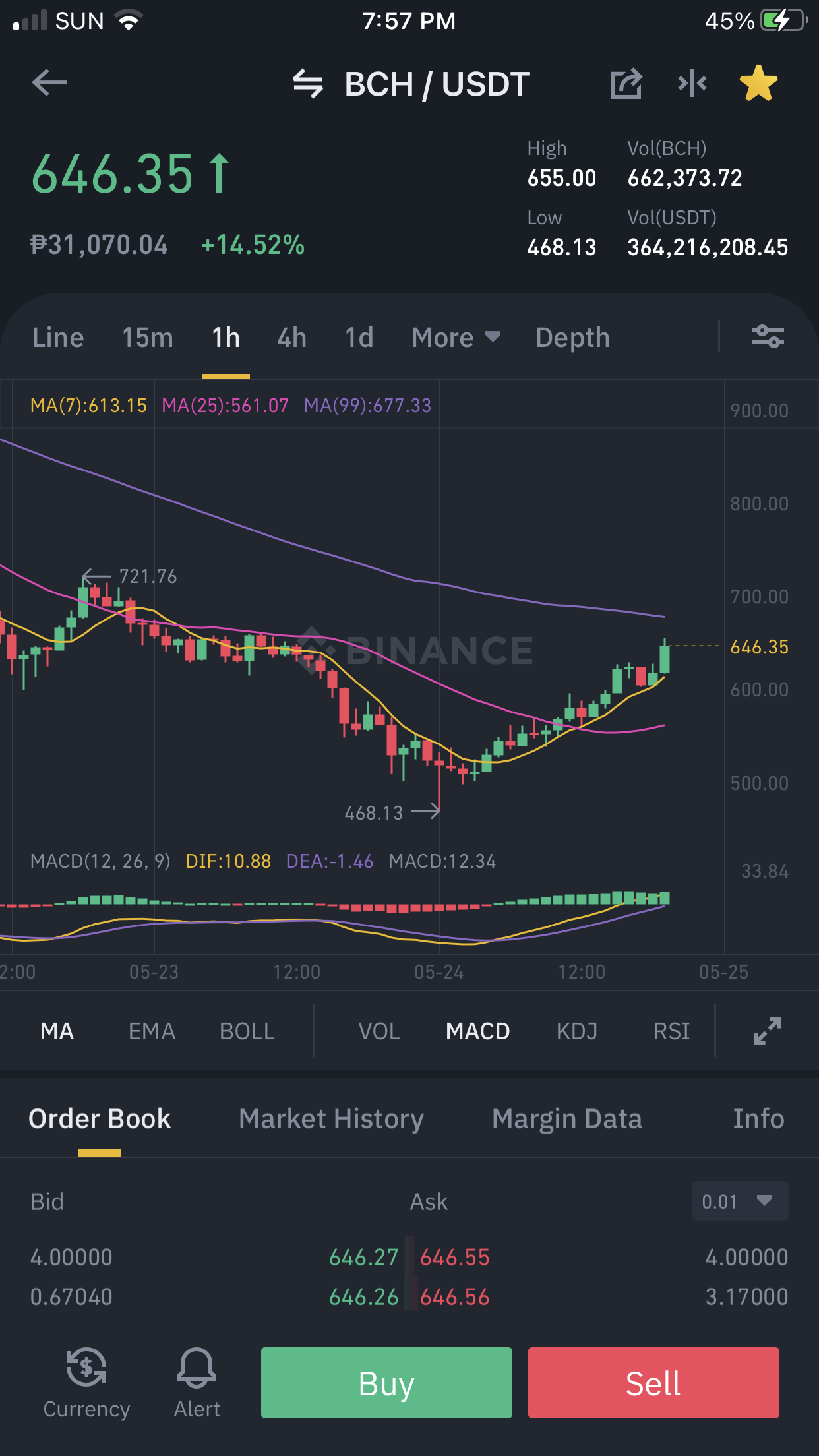
Task: Expand chart to fullscreen
Action: pos(768,1031)
